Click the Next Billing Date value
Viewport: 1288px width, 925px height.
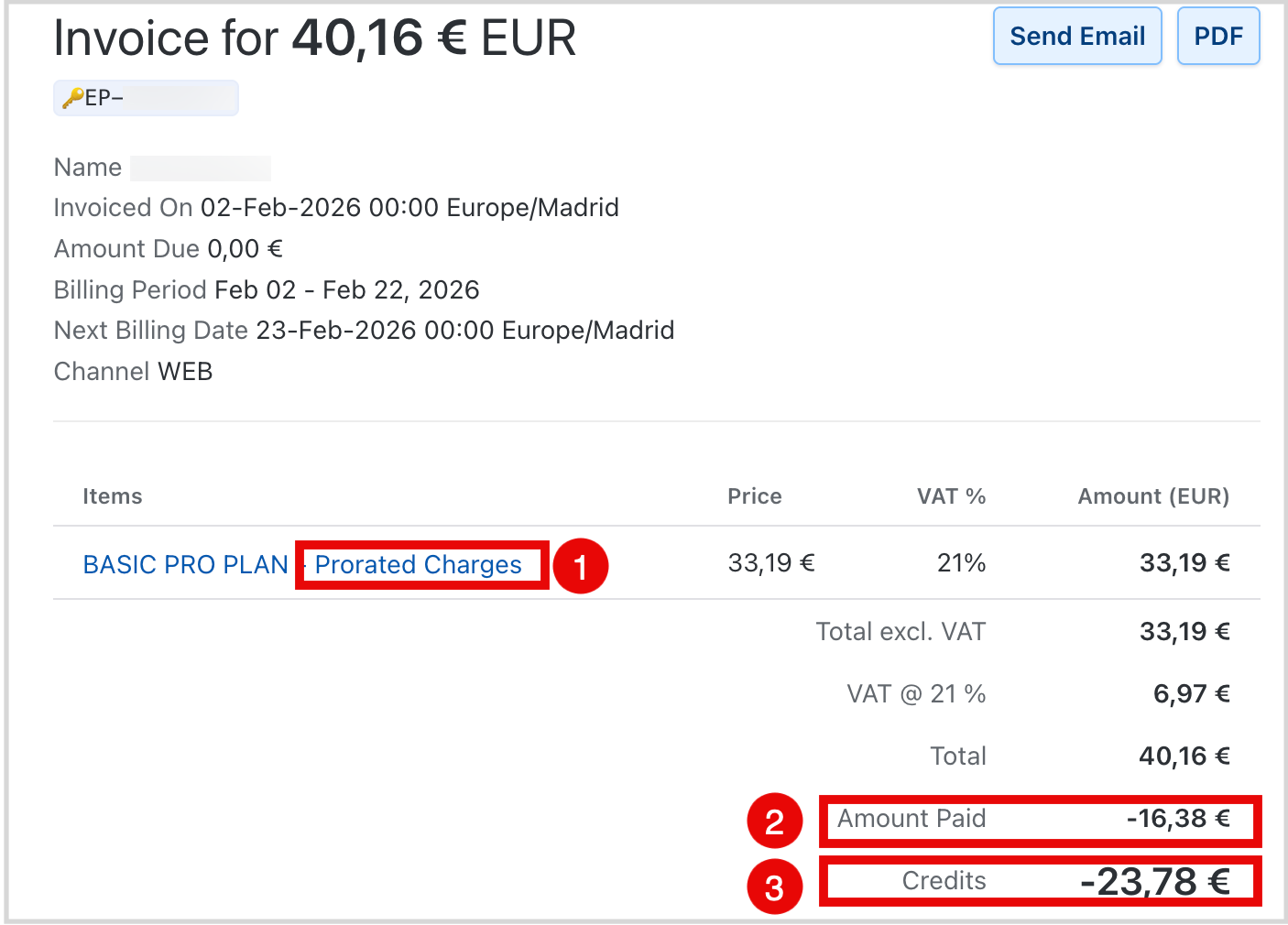point(464,331)
